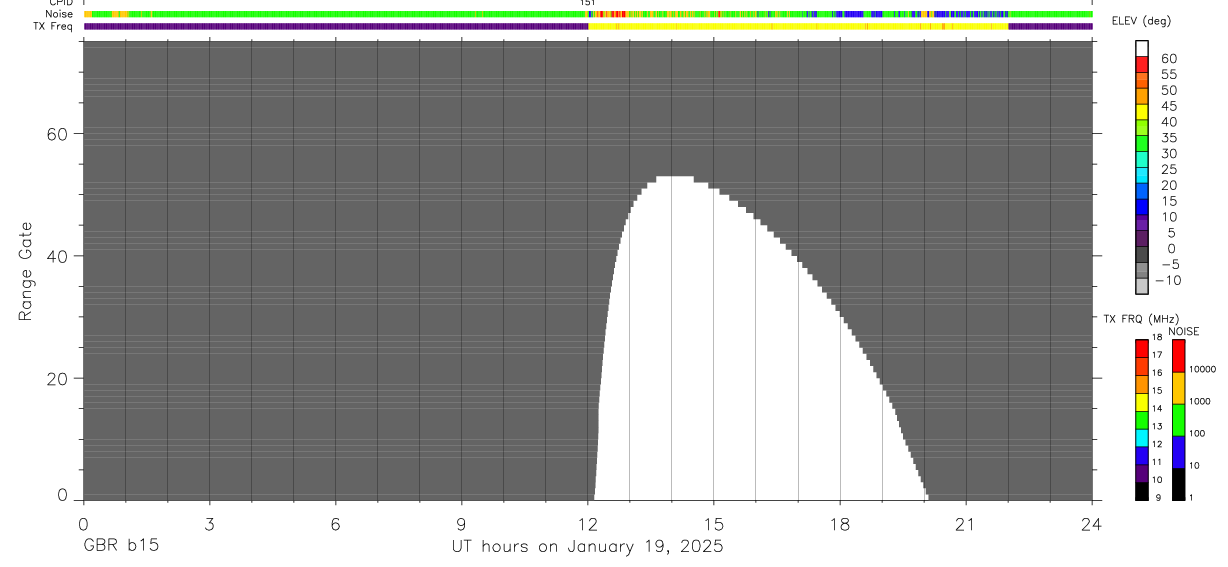This screenshot has width=1228, height=567.
Task: Click the '1000' value in the NOISE legend
Action: 1200,401
